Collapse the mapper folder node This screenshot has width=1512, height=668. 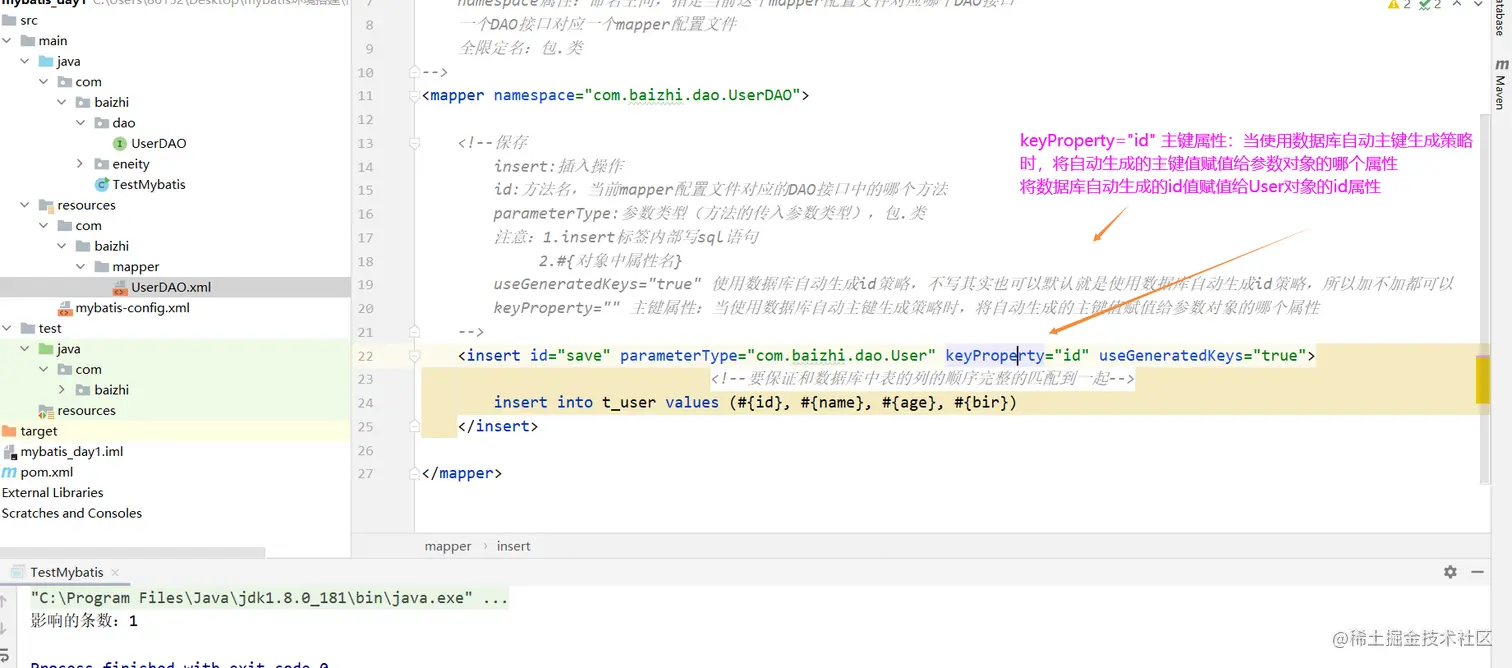point(81,267)
